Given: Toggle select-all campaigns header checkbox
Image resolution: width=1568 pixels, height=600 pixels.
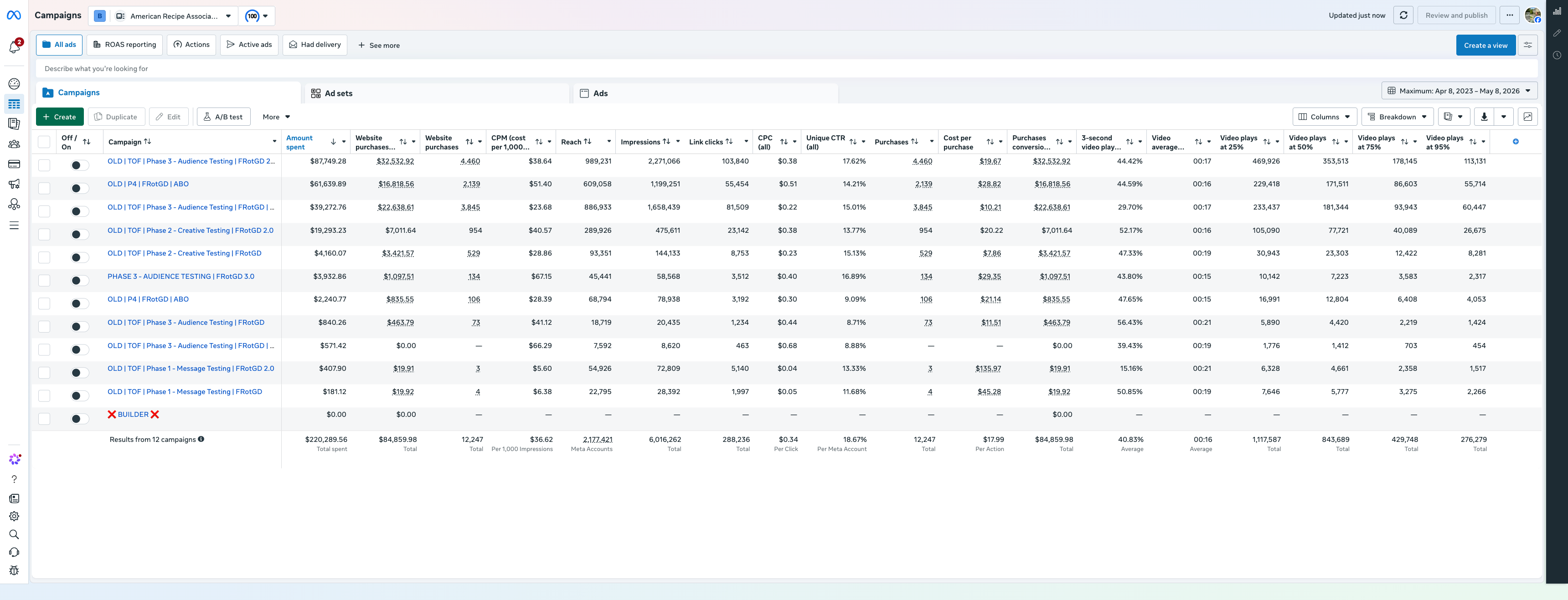Looking at the screenshot, I should [x=44, y=142].
